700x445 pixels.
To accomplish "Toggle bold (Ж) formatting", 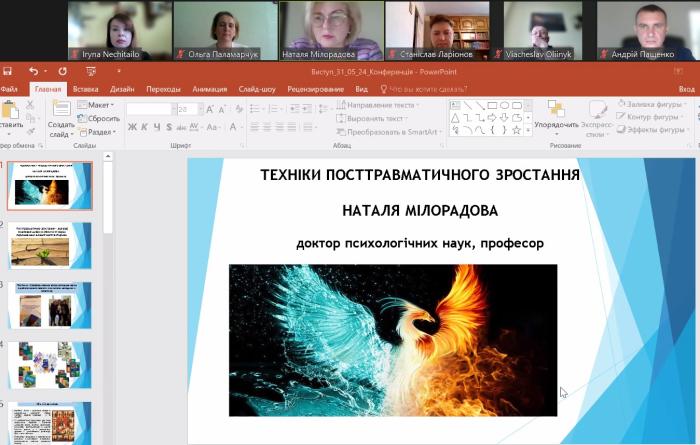I will 131,127.
